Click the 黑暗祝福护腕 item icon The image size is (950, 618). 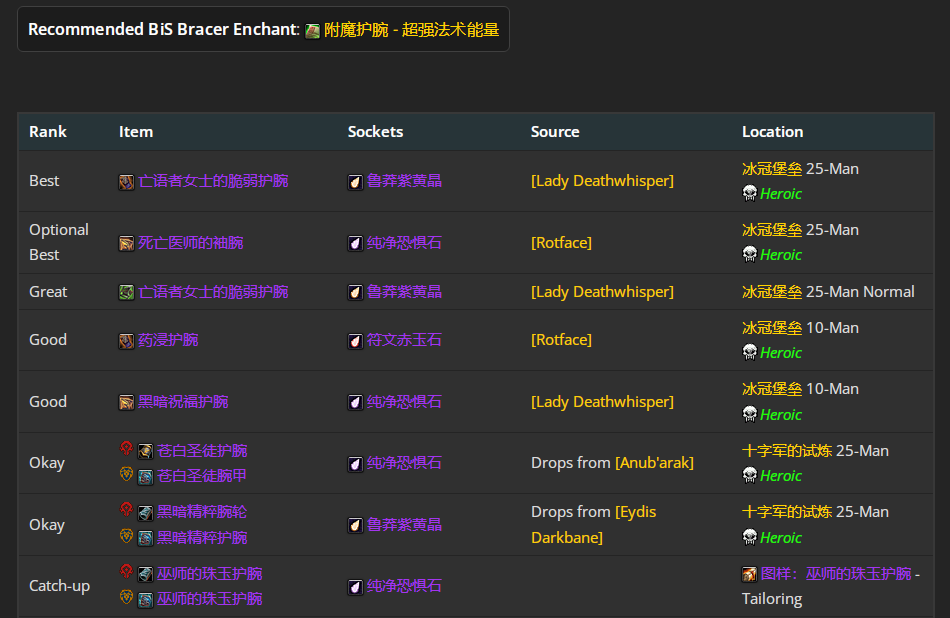point(126,402)
